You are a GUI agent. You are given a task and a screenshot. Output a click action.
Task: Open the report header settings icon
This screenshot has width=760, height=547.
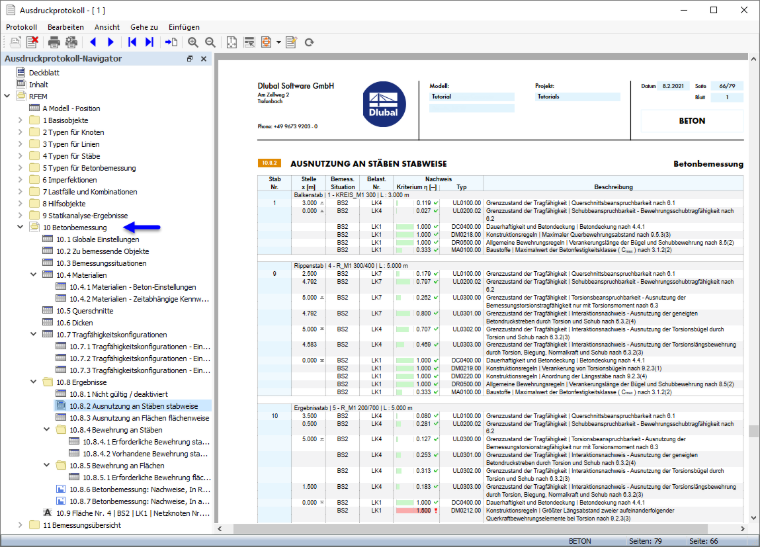tap(249, 42)
